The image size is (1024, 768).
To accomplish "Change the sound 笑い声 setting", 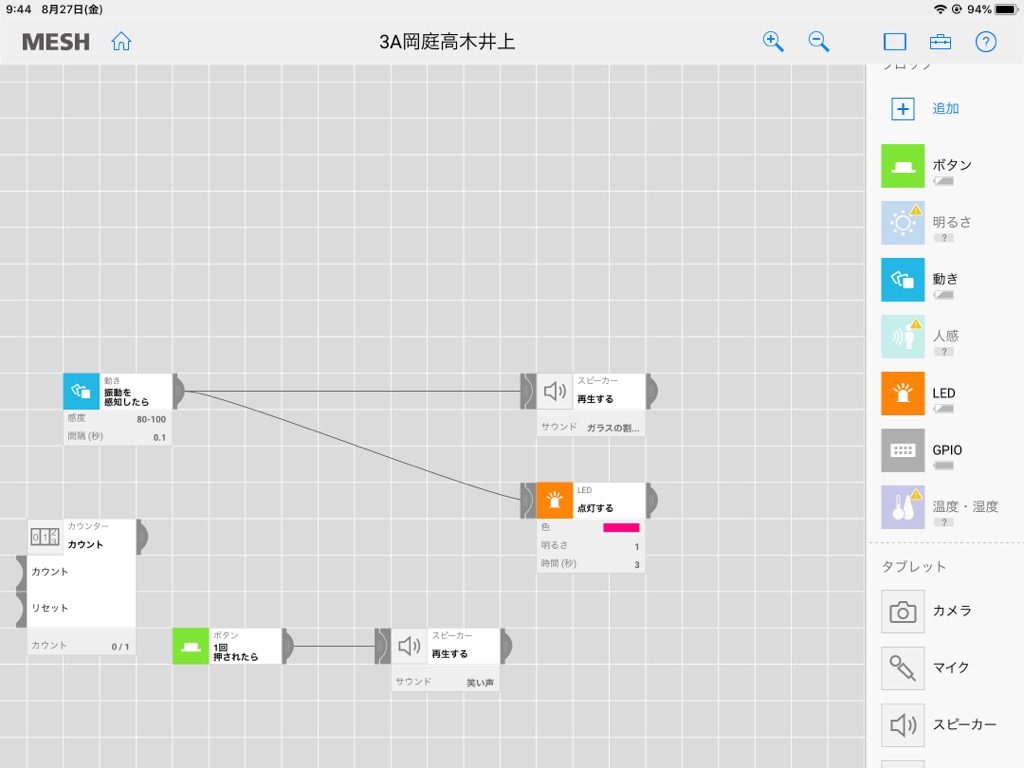I will coord(480,682).
